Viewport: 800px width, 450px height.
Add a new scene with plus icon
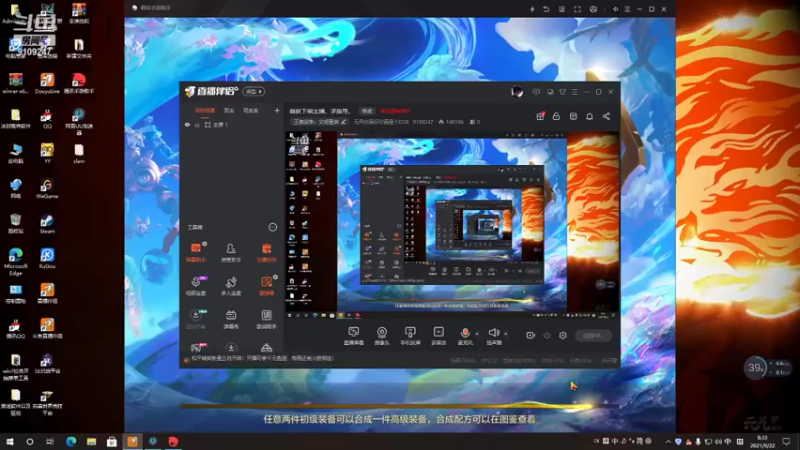pos(277,110)
